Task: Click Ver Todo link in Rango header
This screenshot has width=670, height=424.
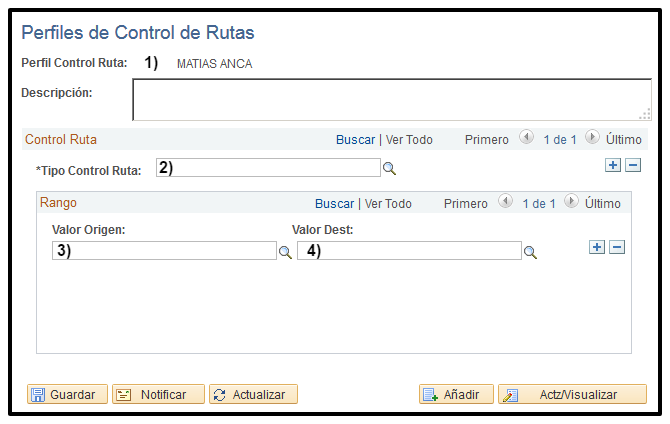Action: point(388,203)
